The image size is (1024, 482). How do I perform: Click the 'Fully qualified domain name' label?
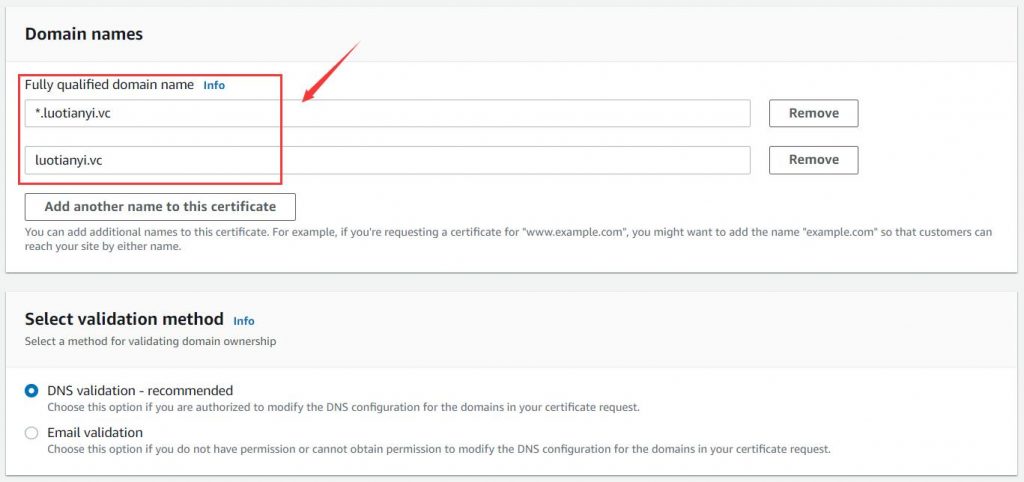[x=109, y=85]
